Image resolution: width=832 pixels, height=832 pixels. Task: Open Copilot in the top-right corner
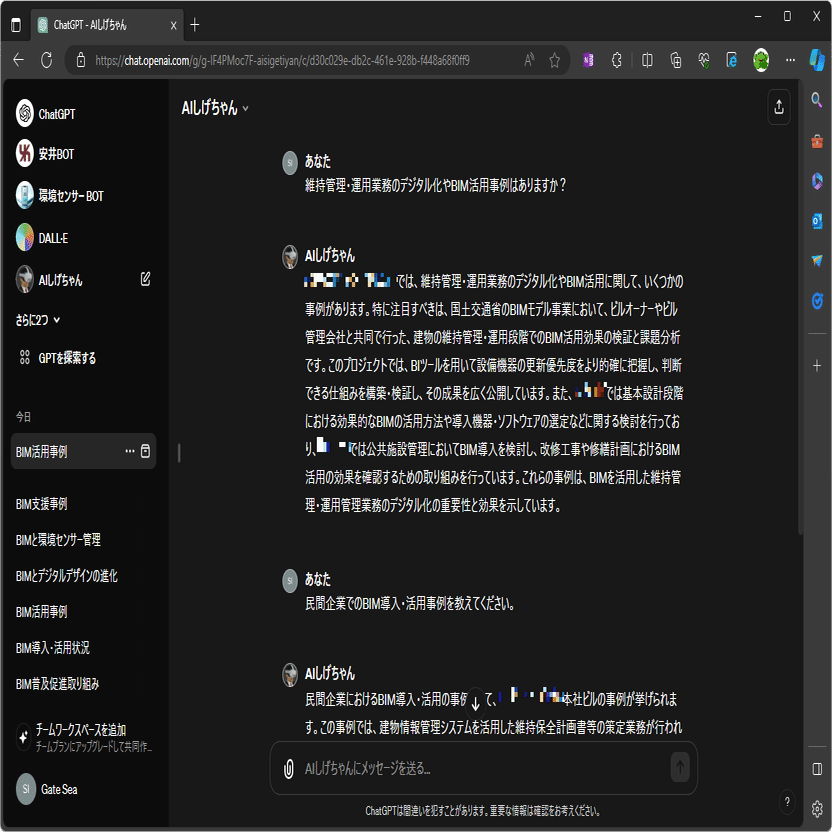(817, 59)
